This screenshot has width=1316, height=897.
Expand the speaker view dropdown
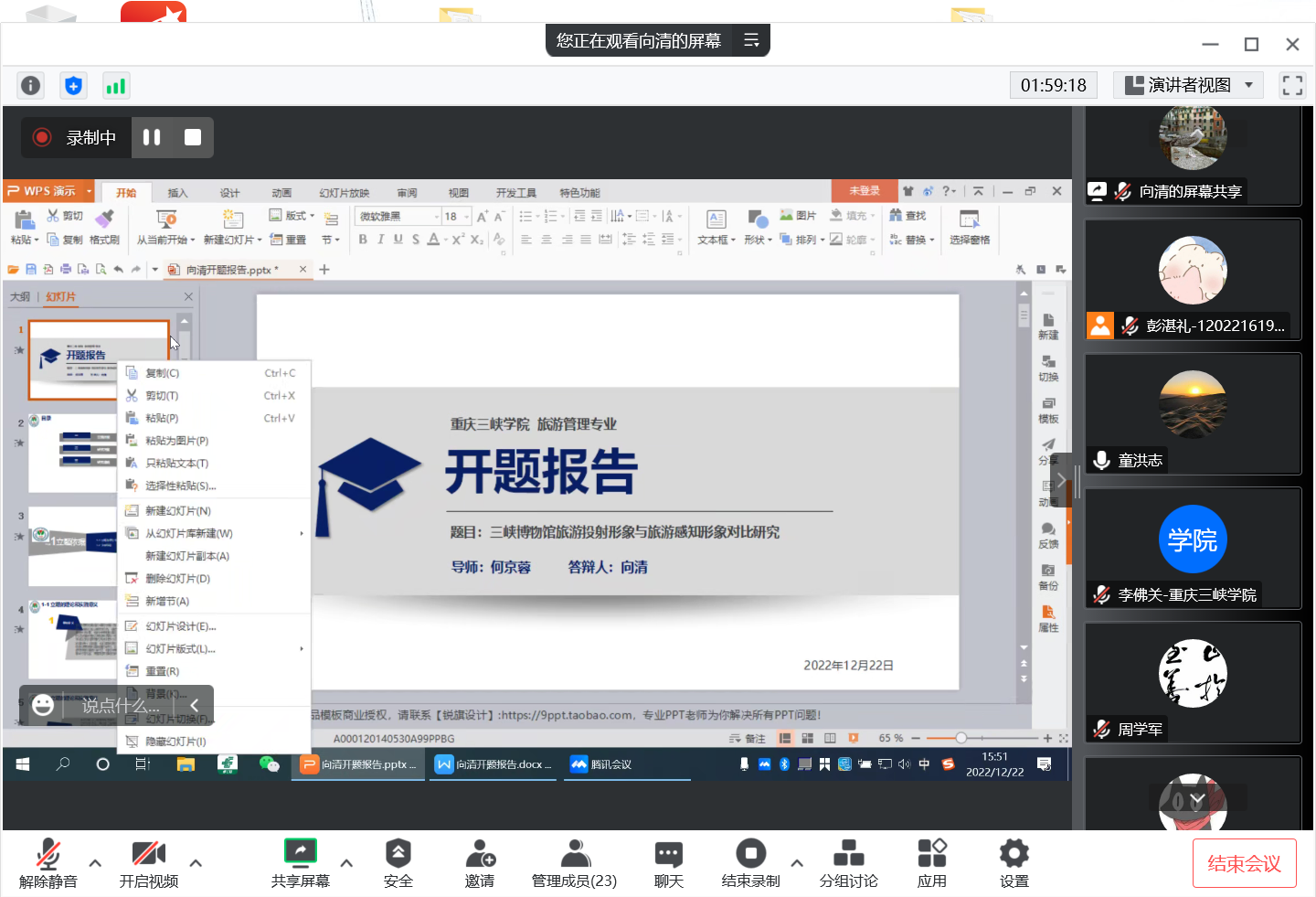point(1249,85)
